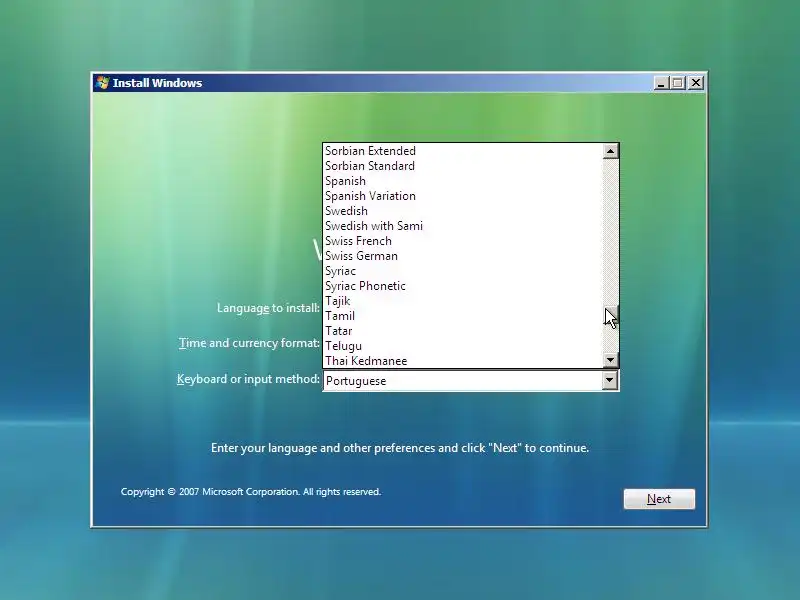
Task: Click the Time and currency format label
Action: [249, 343]
